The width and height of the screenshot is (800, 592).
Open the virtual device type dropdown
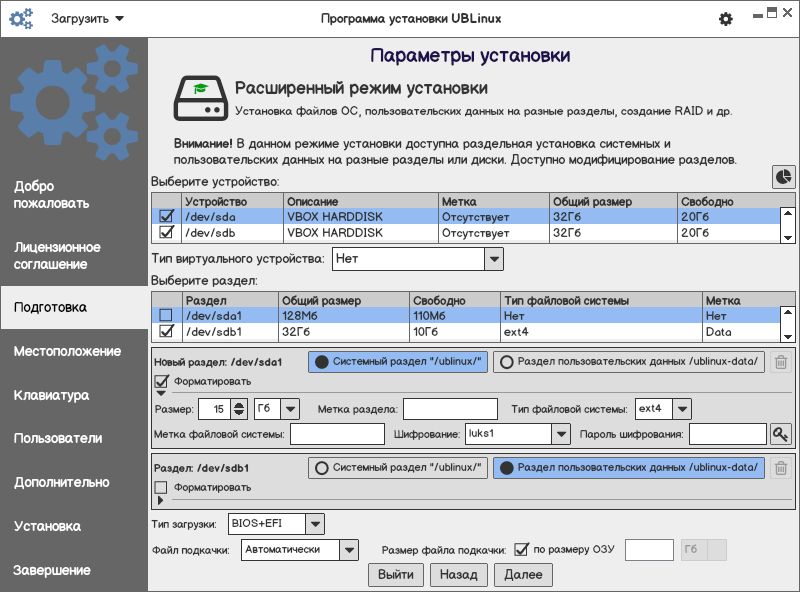(x=493, y=259)
